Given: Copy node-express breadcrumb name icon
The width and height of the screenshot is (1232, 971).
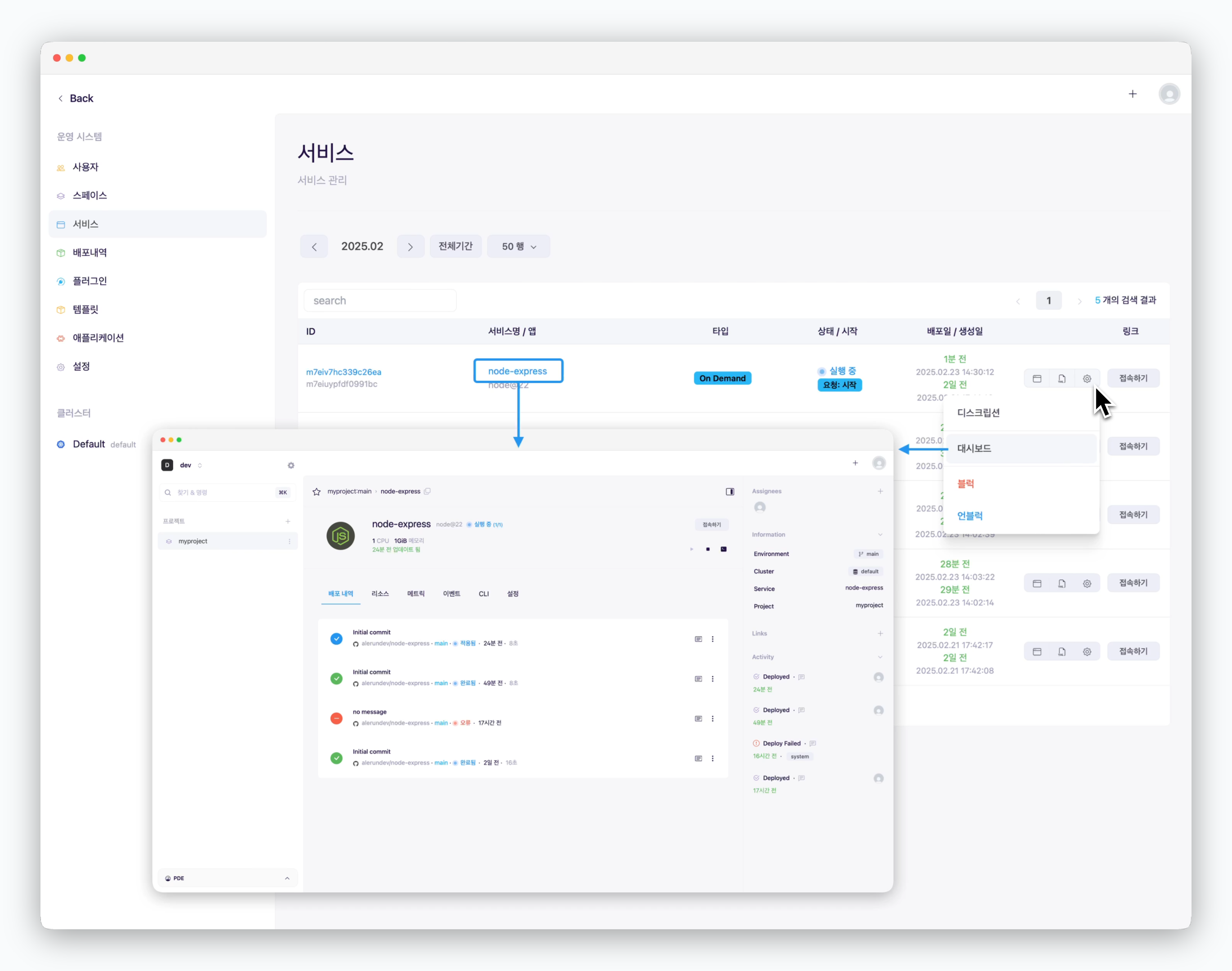Looking at the screenshot, I should point(427,491).
